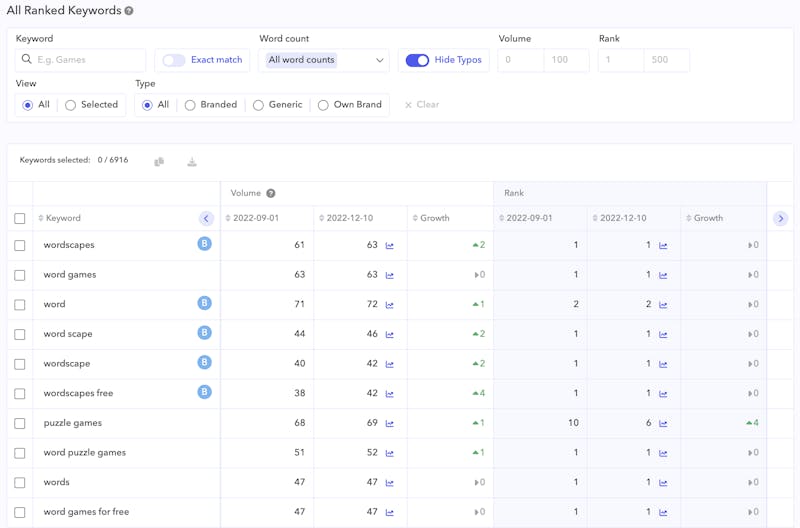Expand table columns with right chevron
This screenshot has height=528, width=800.
click(x=780, y=218)
